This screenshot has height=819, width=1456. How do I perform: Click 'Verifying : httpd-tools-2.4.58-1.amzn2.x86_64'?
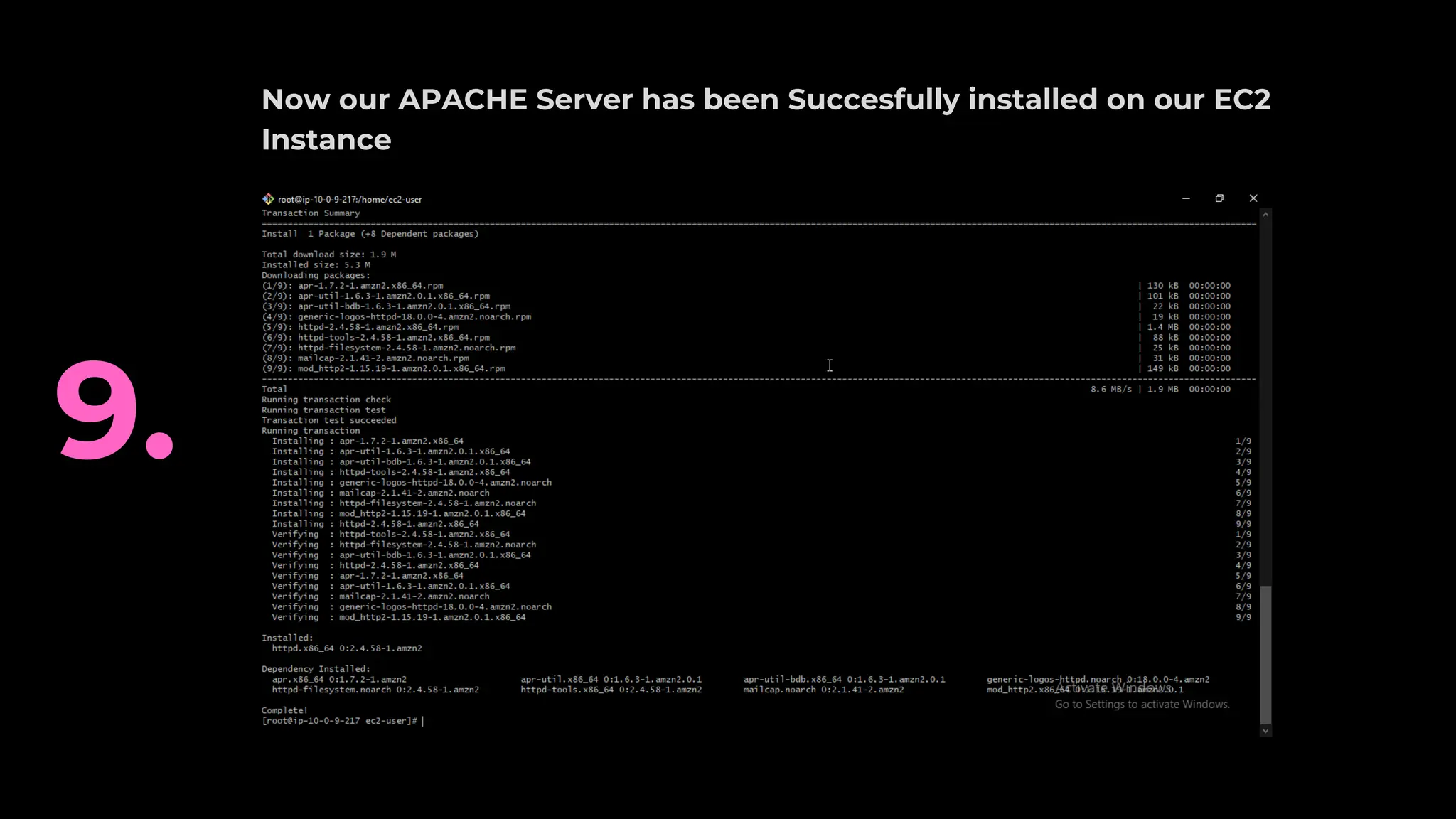[391, 535]
